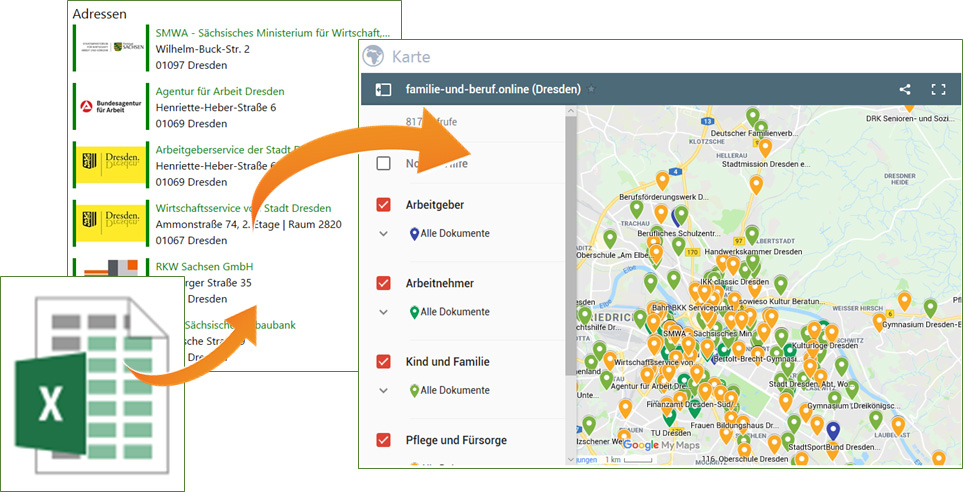Open the map in fullscreen view
This screenshot has width=963, height=492.
[938, 89]
